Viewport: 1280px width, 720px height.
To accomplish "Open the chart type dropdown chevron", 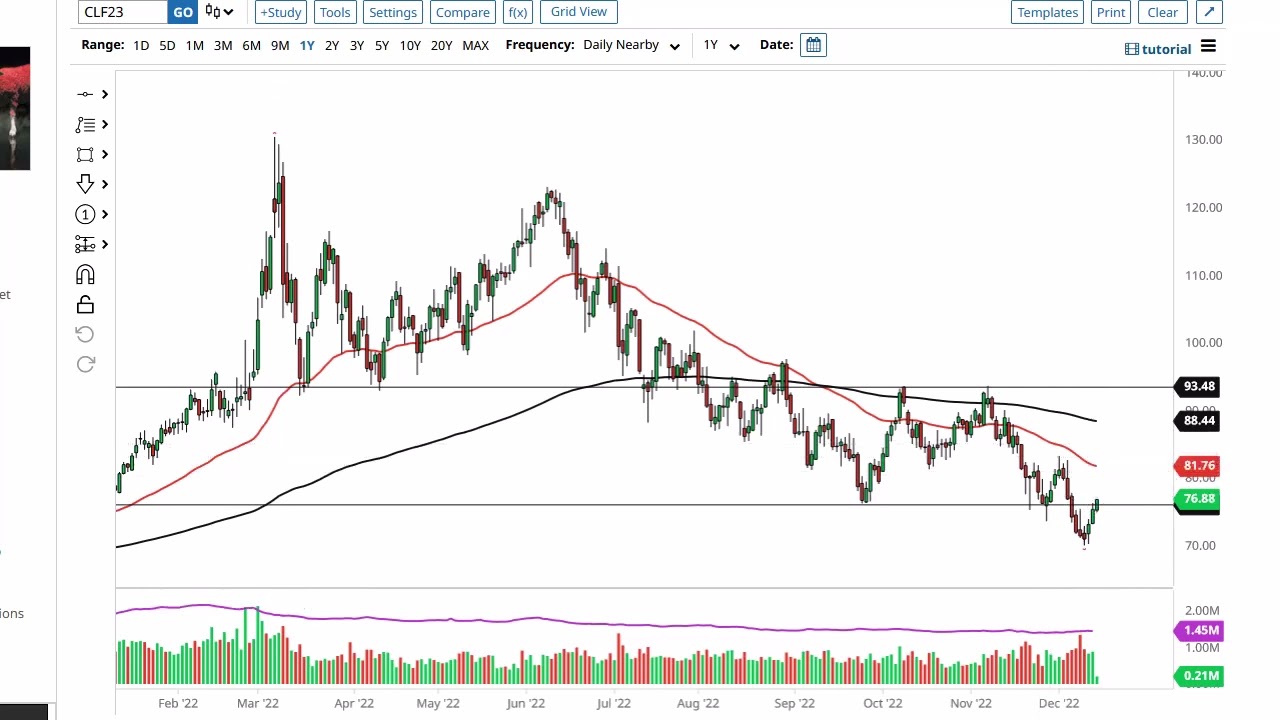I will point(229,12).
